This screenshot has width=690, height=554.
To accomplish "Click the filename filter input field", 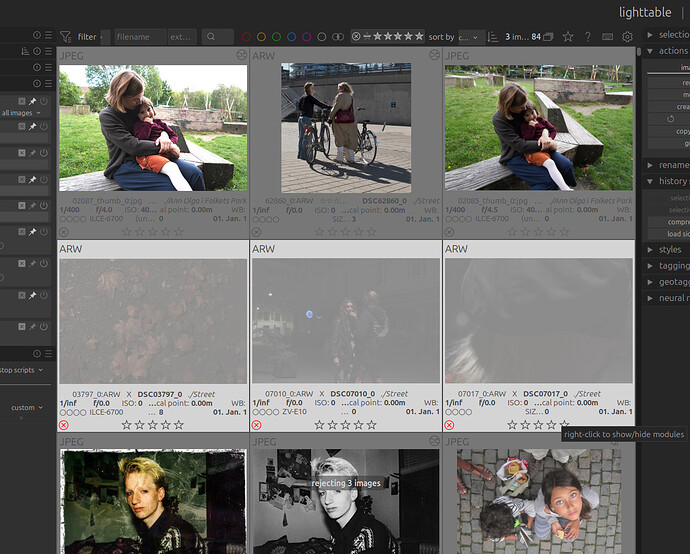I will tap(141, 37).
